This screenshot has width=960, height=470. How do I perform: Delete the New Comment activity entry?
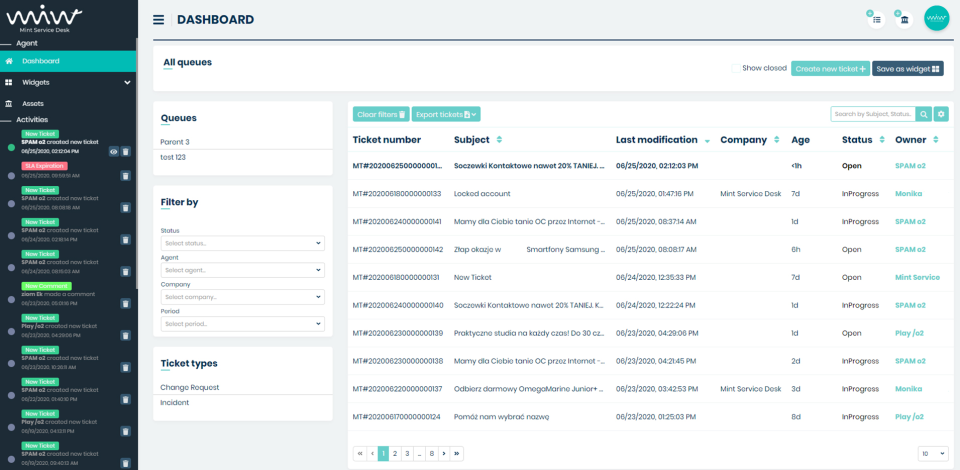(126, 303)
